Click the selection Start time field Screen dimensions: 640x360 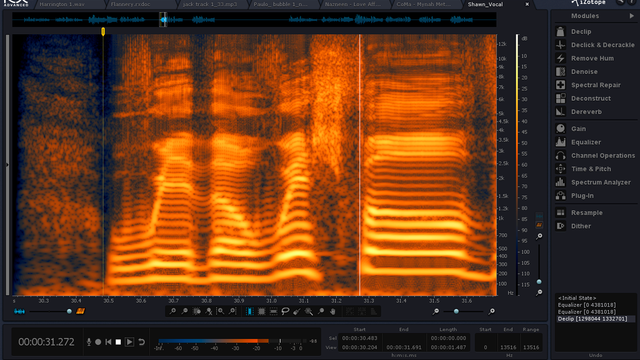pos(360,338)
